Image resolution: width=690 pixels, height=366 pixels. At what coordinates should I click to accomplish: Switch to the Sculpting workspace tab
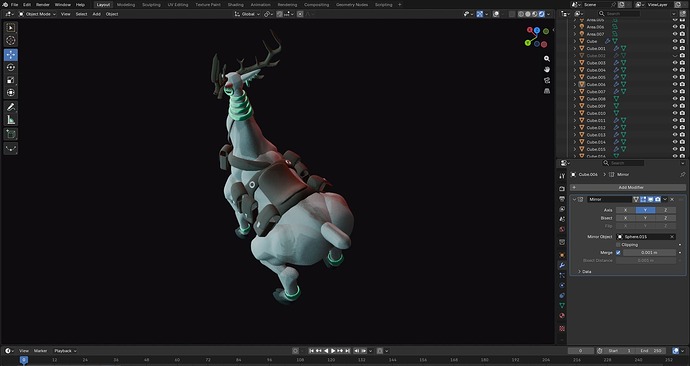(x=151, y=4)
